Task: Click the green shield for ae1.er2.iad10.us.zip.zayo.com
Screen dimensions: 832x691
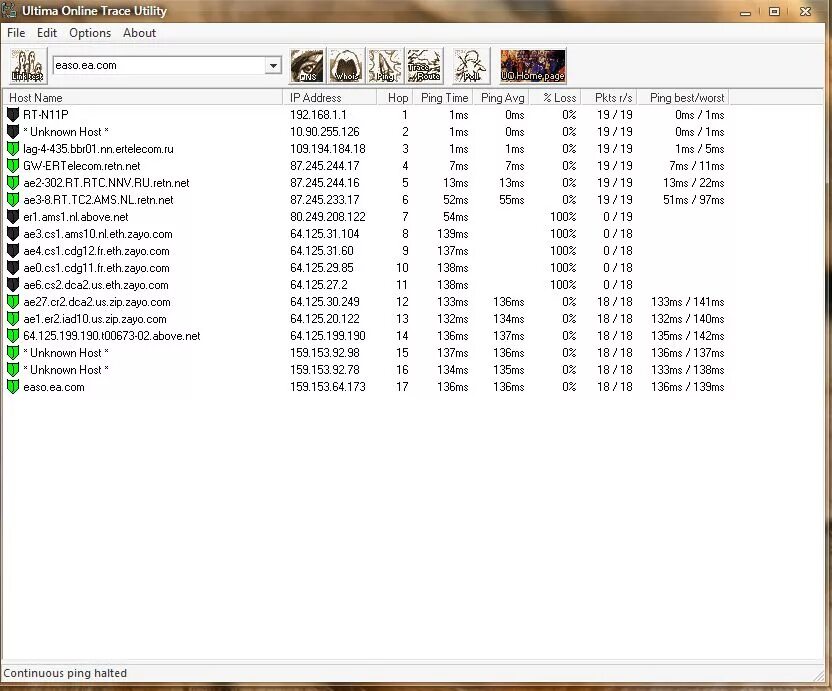Action: [13, 318]
